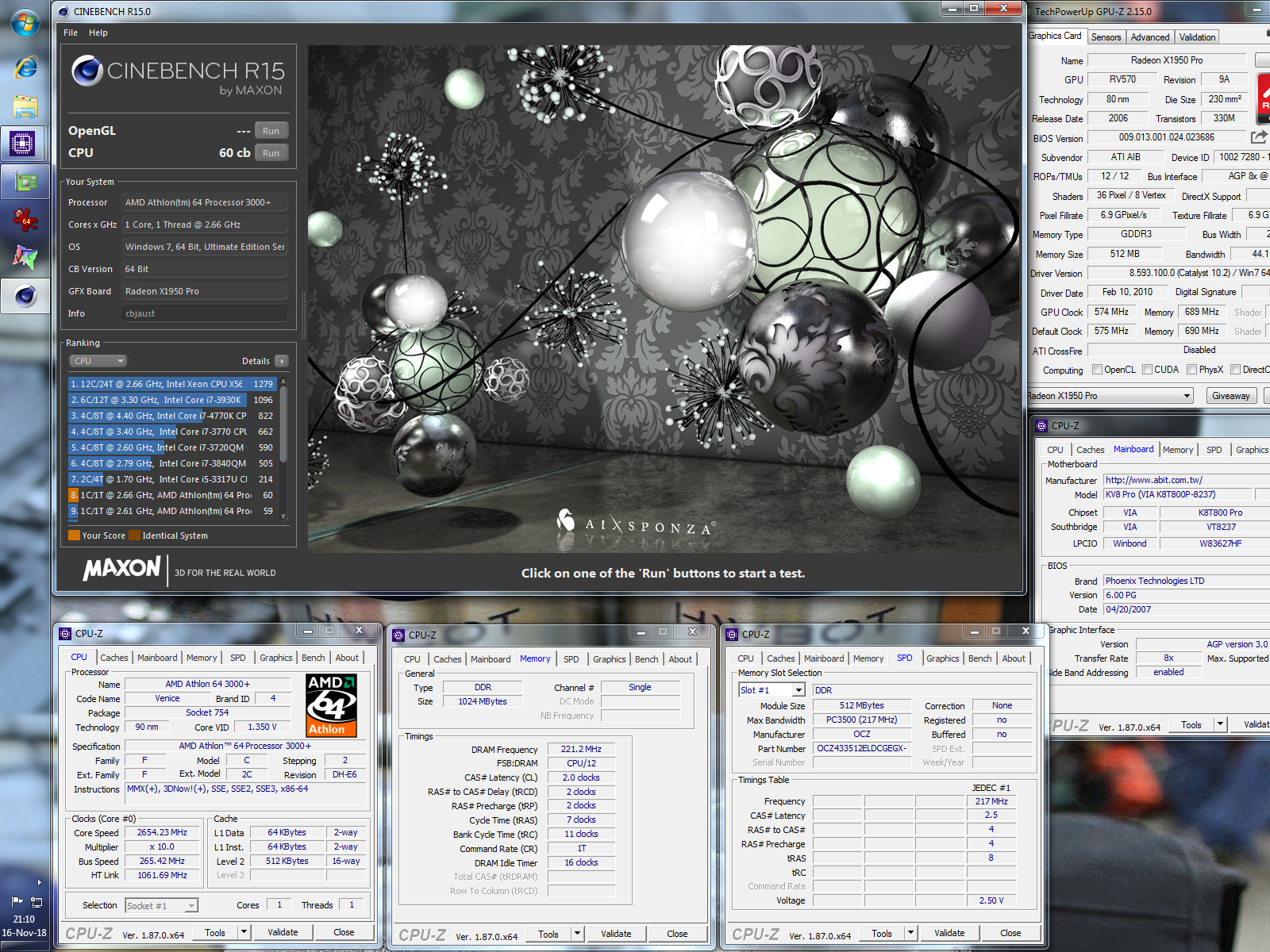Select the GPU-Z taskbar icon
Viewport: 1270px width, 952px height.
click(x=25, y=182)
